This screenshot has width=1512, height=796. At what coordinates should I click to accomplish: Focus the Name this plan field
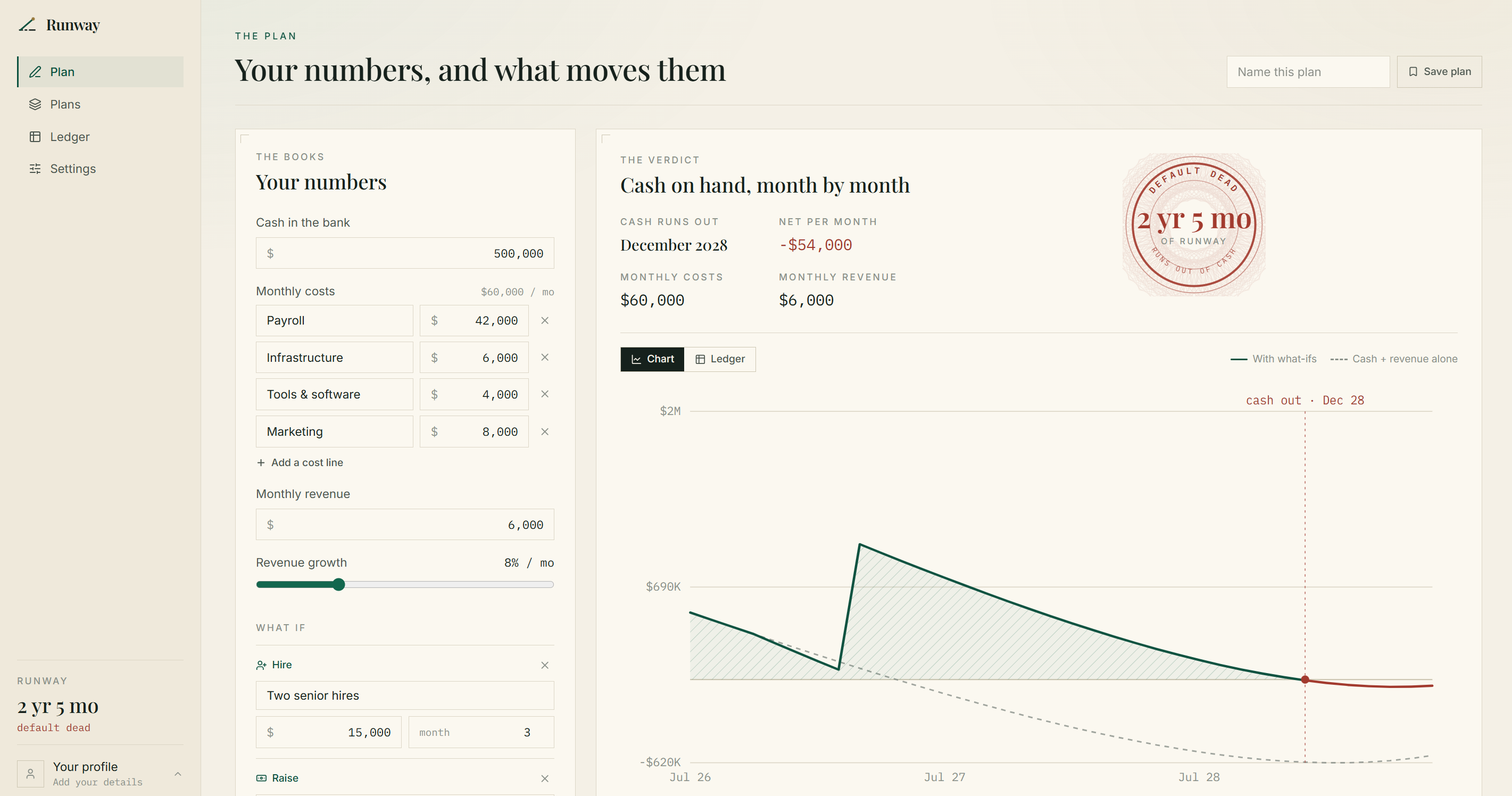[x=1308, y=72]
